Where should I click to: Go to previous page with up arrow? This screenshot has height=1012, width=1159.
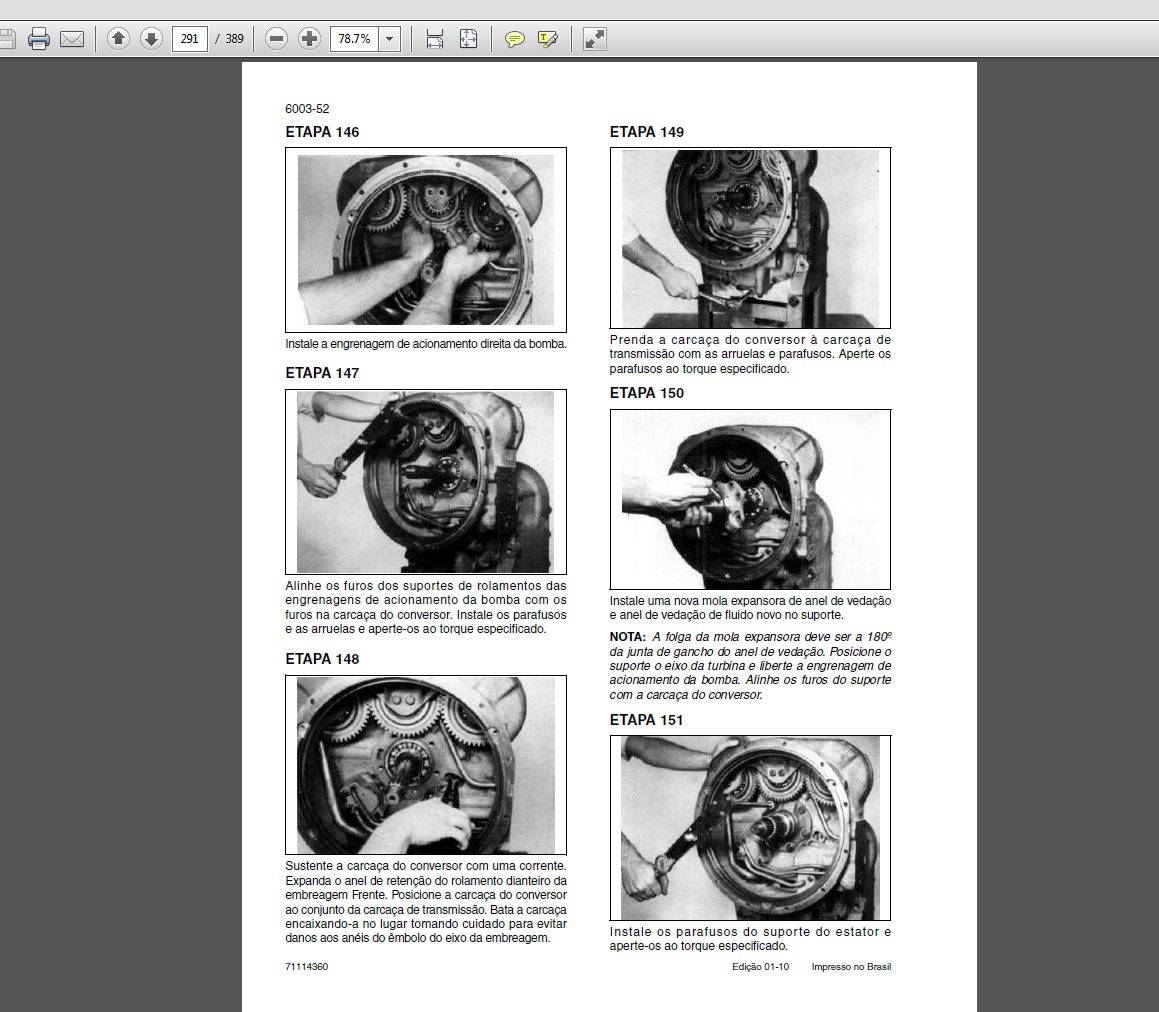(x=118, y=38)
